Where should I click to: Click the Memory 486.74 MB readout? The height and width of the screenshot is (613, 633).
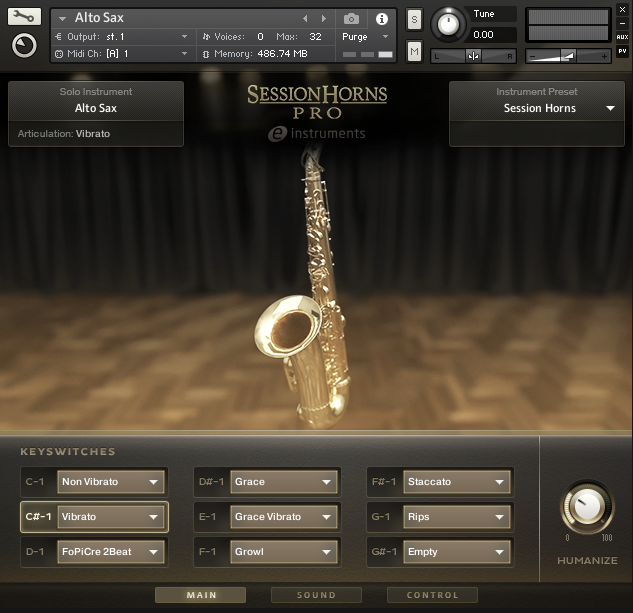tap(282, 54)
